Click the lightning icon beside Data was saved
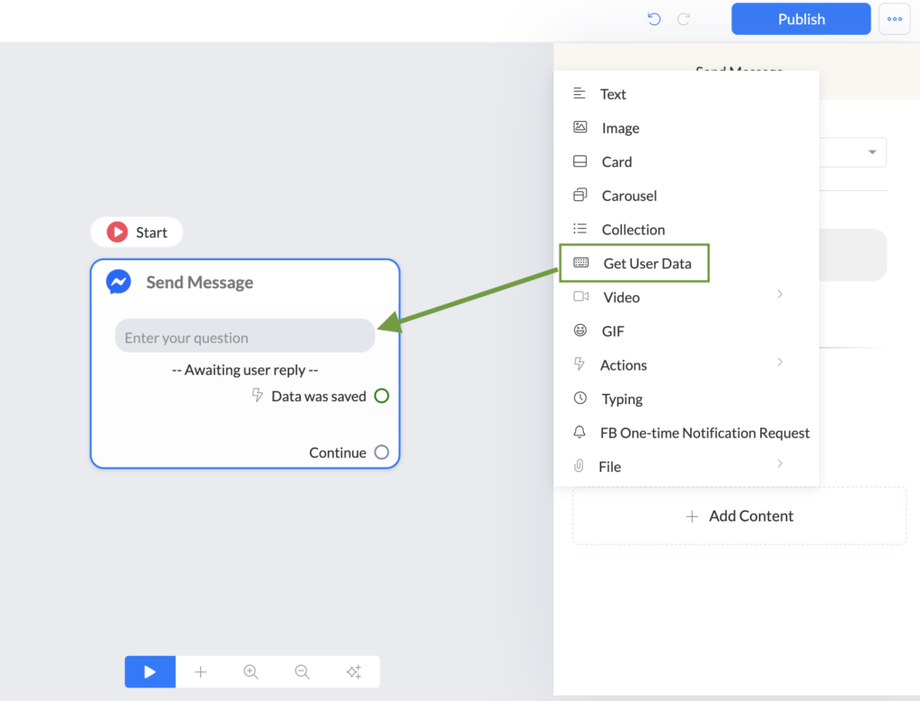The width and height of the screenshot is (920, 701). coord(257,395)
